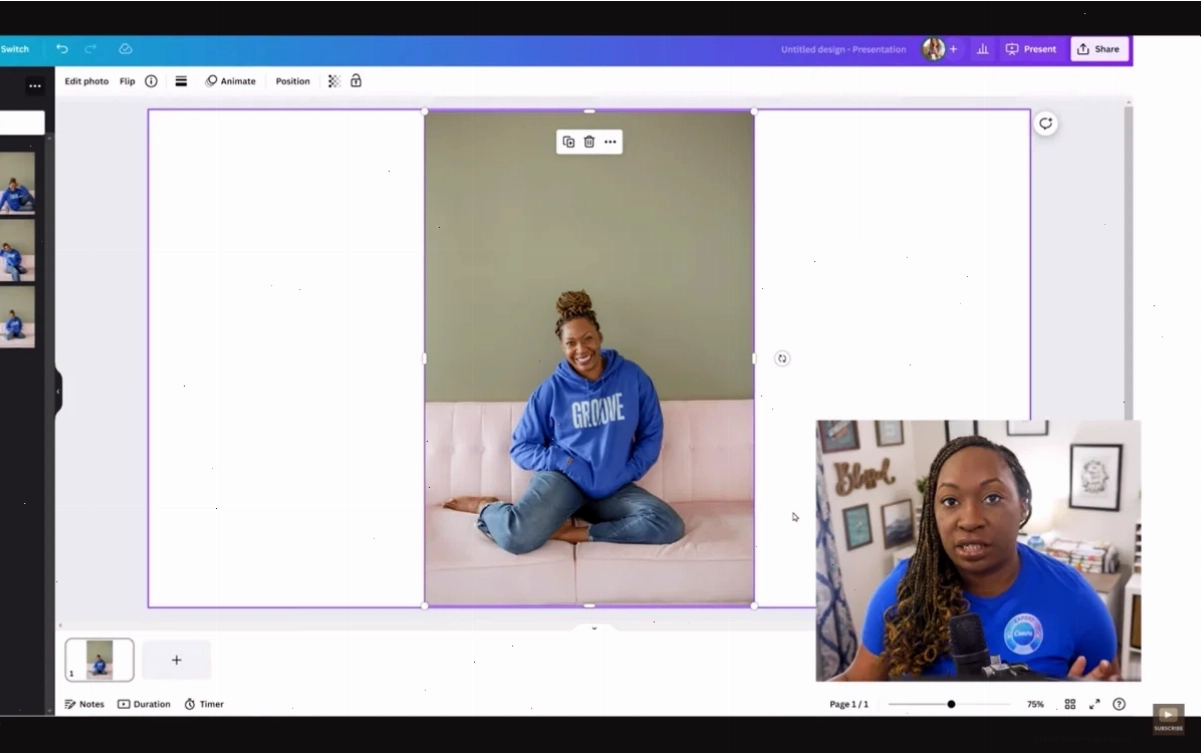Open the Animate panel
This screenshot has height=755, width=1201.
[231, 81]
